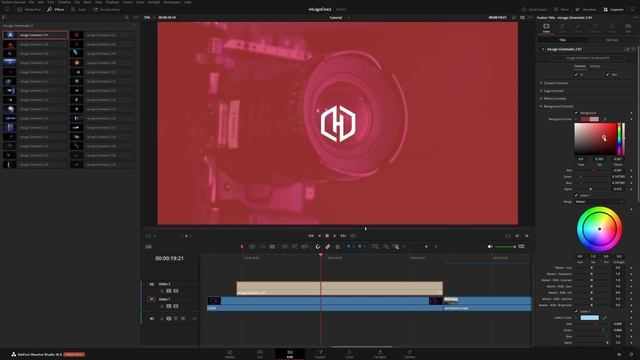Select the Blade Edit Mode tool

point(272,247)
